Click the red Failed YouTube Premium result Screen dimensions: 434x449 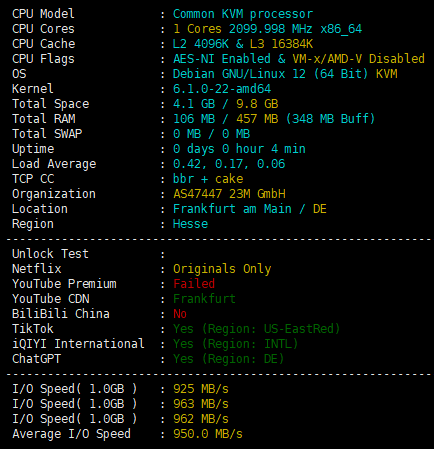(194, 284)
